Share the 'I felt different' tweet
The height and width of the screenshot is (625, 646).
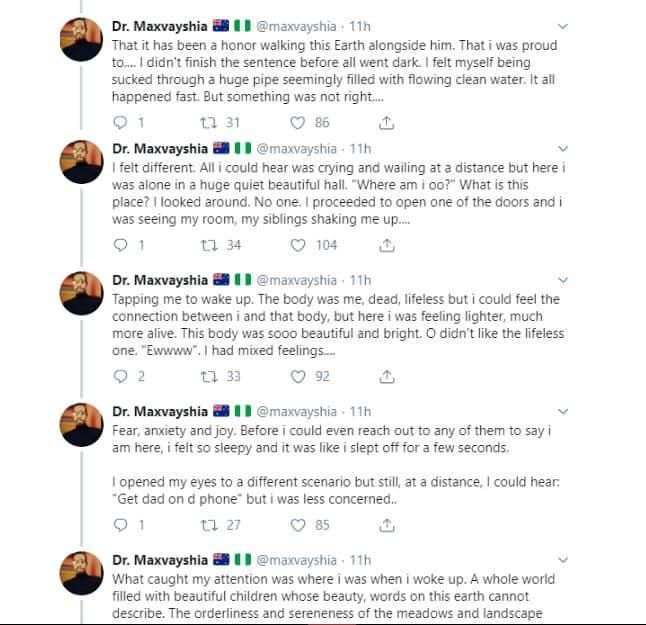(387, 245)
